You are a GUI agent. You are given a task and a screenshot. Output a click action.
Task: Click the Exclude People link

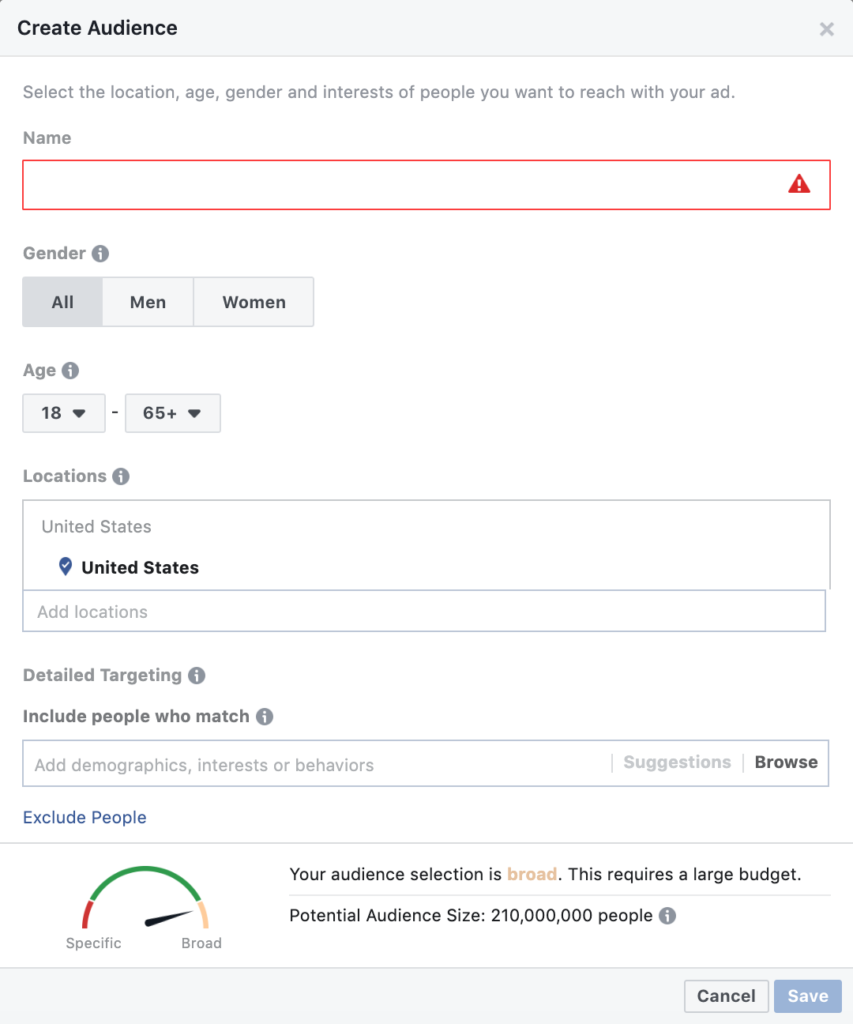(85, 817)
